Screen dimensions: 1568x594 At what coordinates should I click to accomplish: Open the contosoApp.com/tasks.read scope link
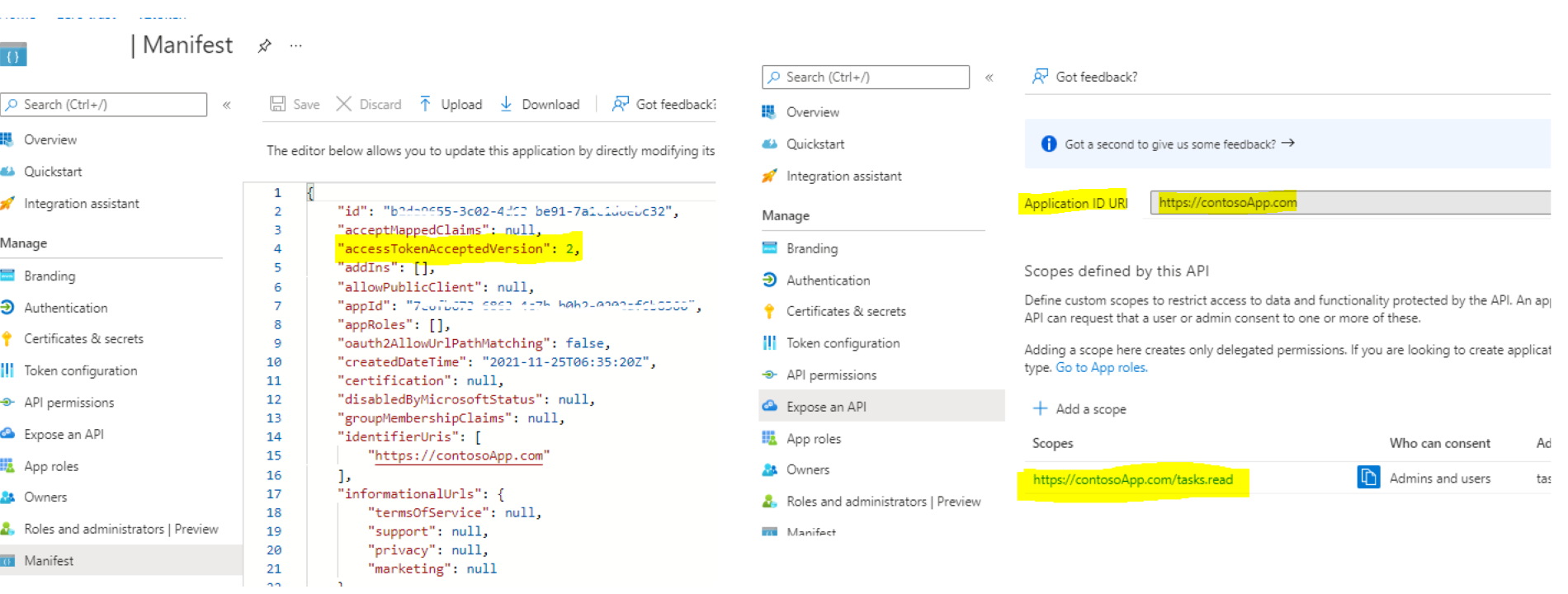pyautogui.click(x=1133, y=480)
